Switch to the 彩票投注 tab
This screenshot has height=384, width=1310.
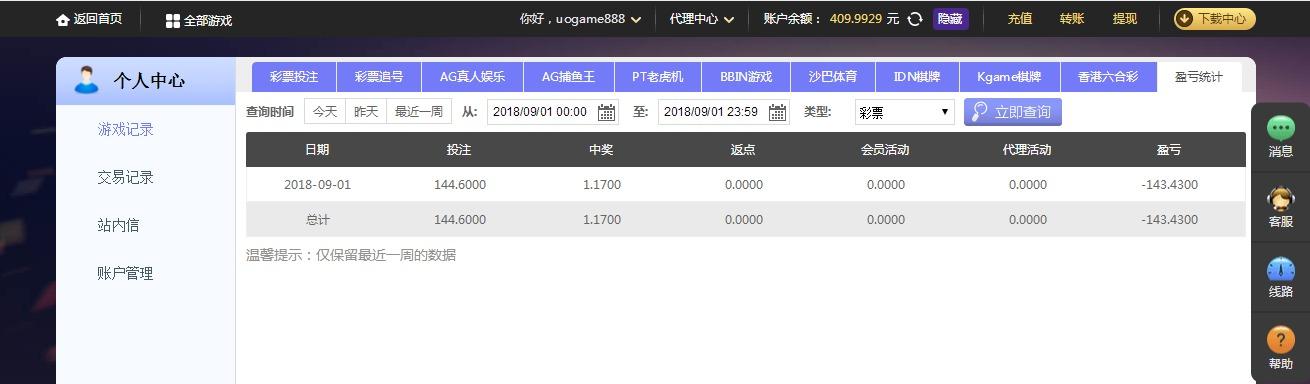pos(294,77)
